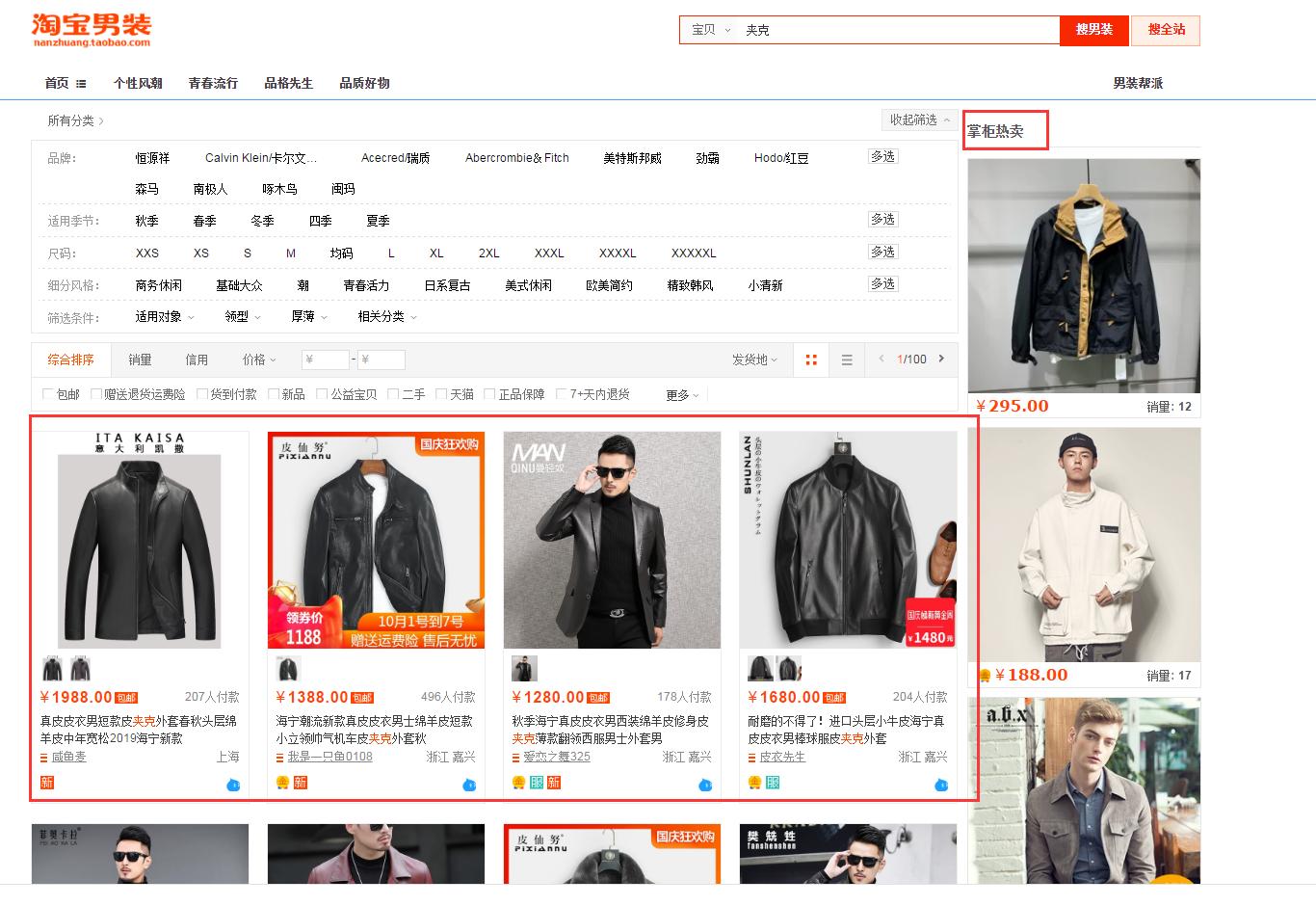Open the seller link 皮衣先生
The width and height of the screenshot is (1316, 906).
(783, 757)
